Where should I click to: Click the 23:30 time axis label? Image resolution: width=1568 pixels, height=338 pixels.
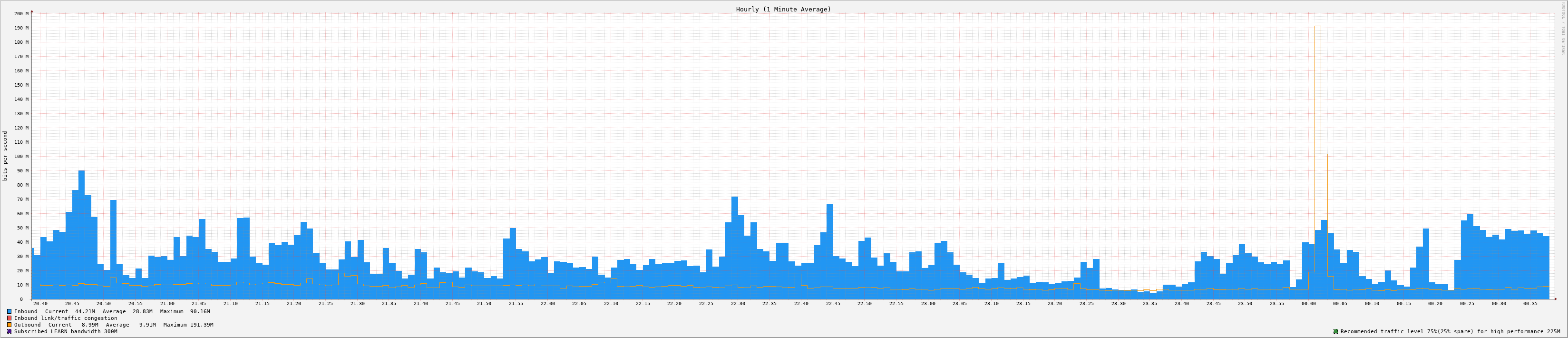(1118, 303)
